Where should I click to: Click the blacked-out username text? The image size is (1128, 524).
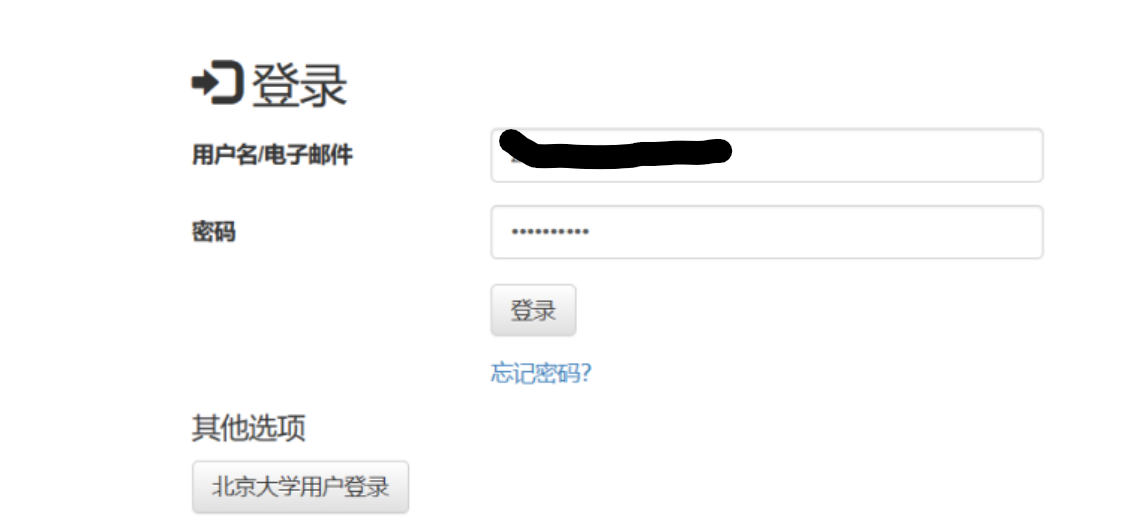pos(615,149)
